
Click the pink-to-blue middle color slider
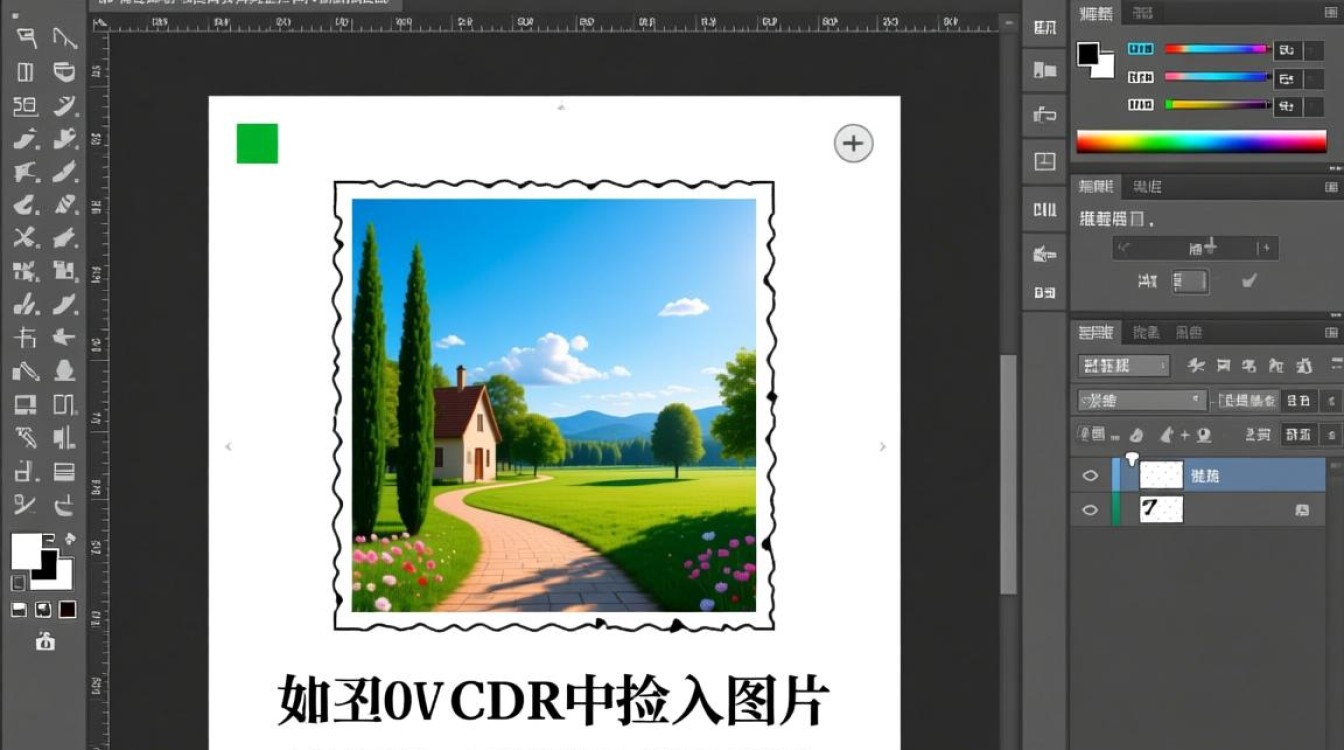1216,77
